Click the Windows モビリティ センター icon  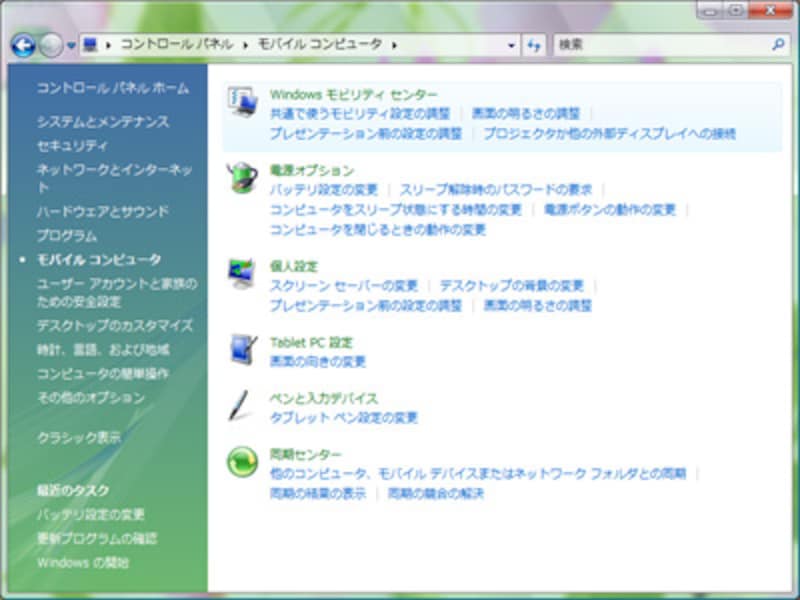[242, 102]
